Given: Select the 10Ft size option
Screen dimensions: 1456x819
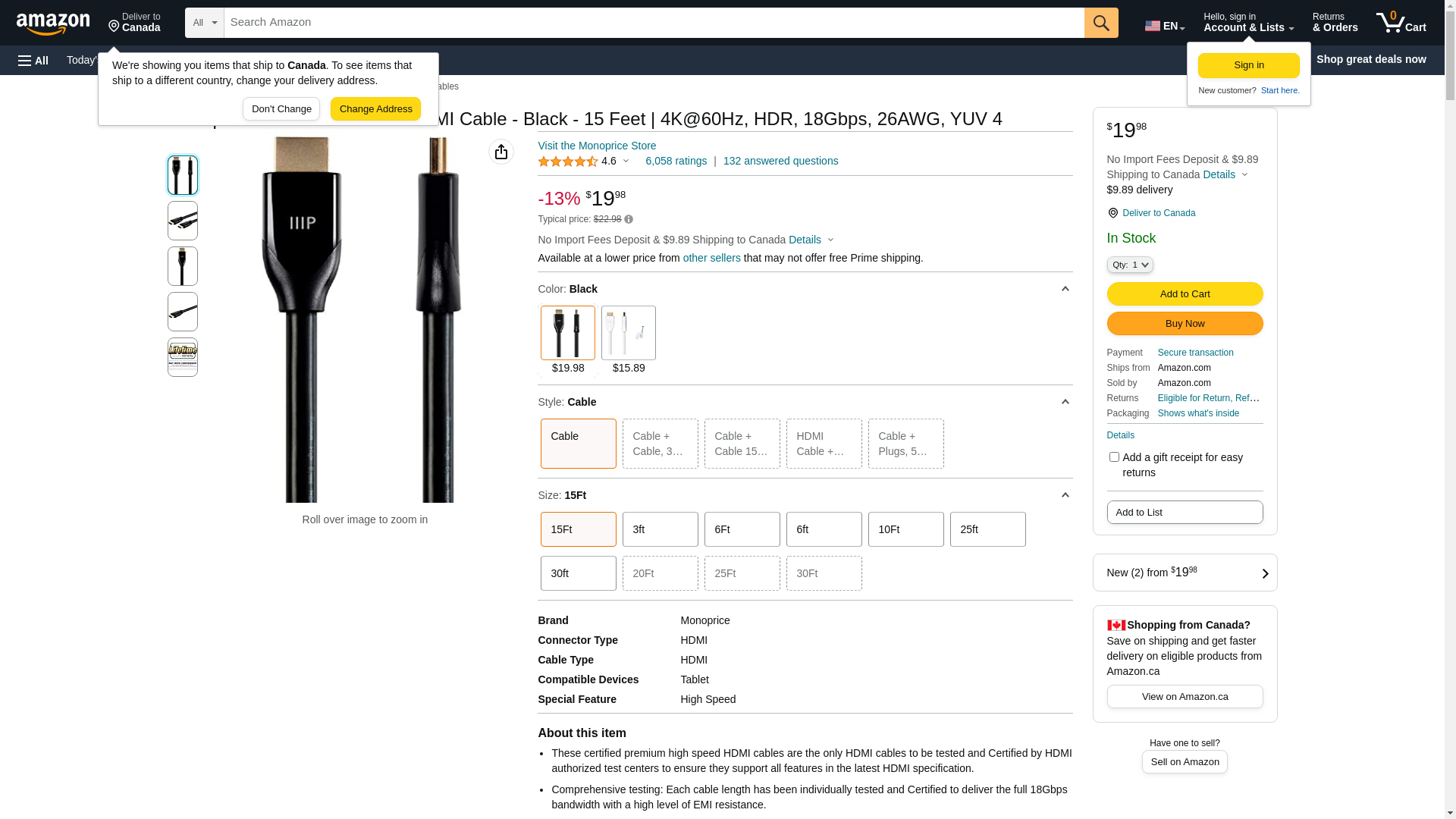Looking at the screenshot, I should pos(905,529).
